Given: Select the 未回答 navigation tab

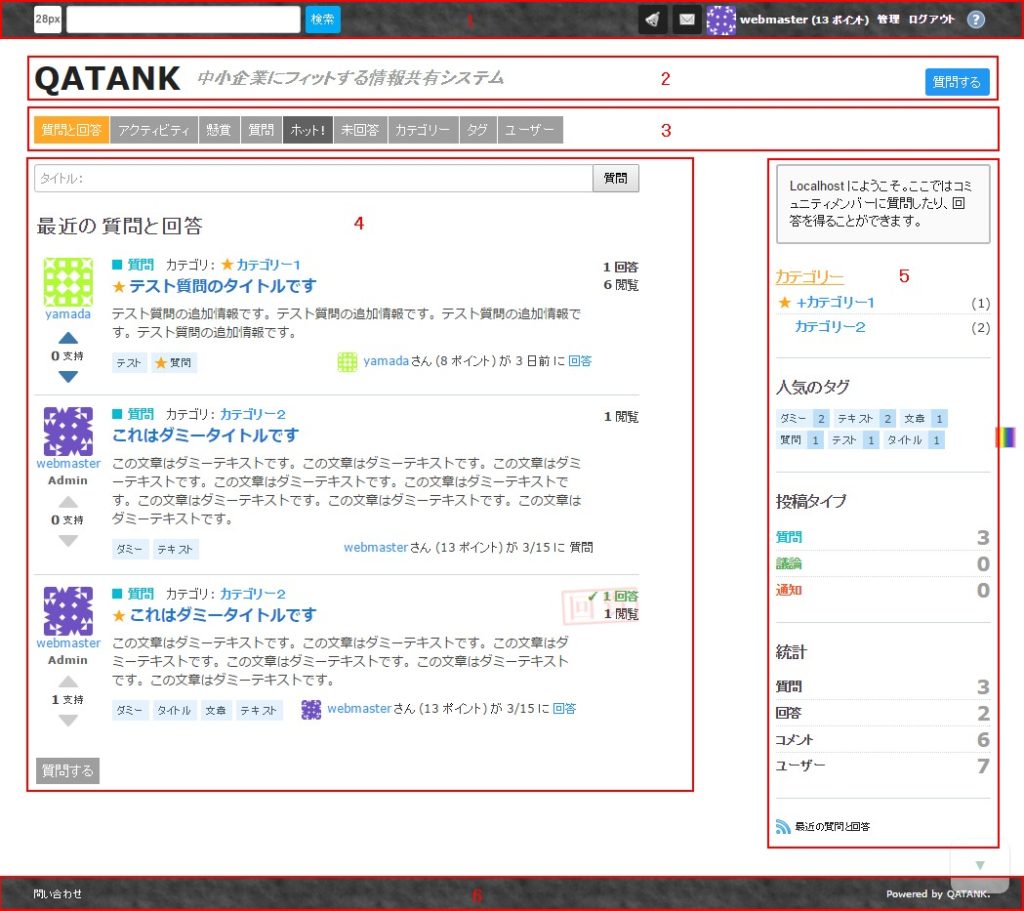Looking at the screenshot, I should (x=360, y=130).
